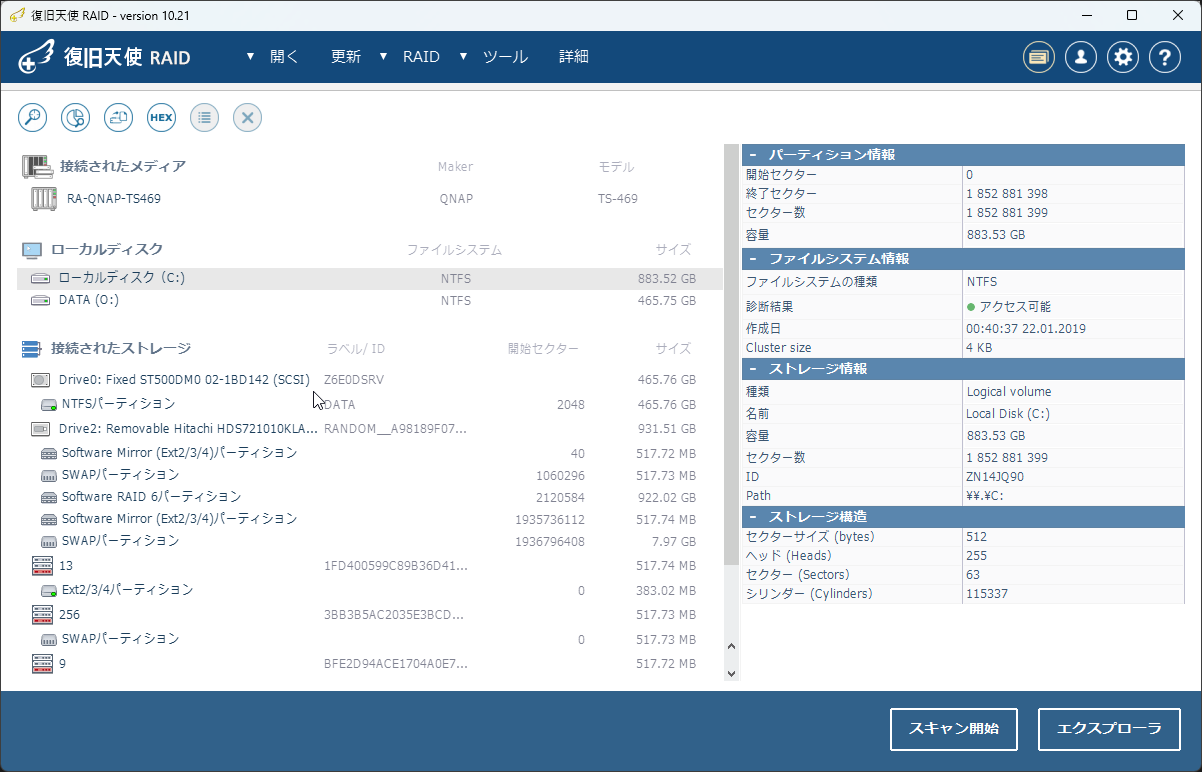Click the NTFSパーティション icon

pyautogui.click(x=48, y=404)
